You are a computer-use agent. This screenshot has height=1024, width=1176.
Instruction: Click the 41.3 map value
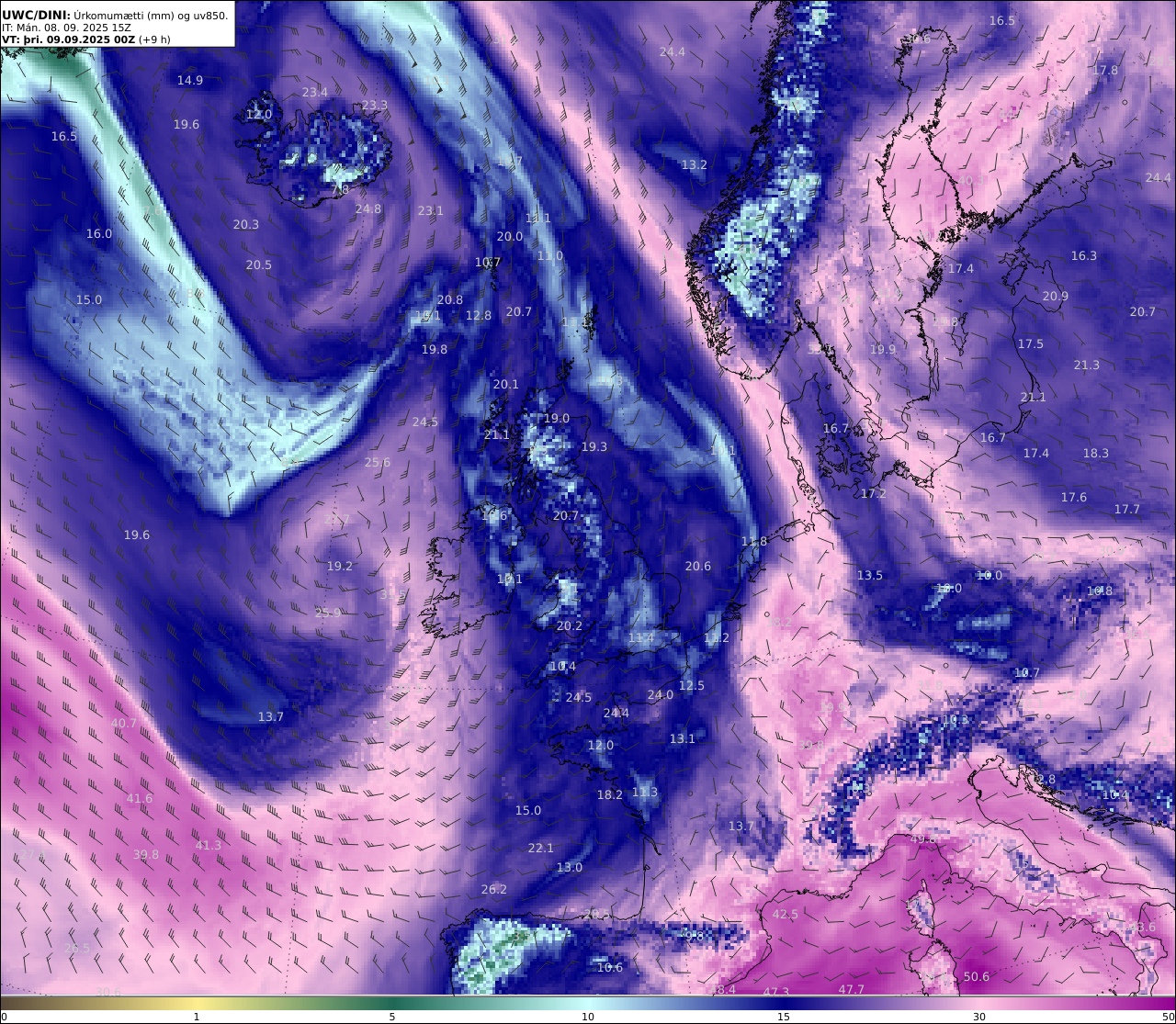[x=208, y=845]
